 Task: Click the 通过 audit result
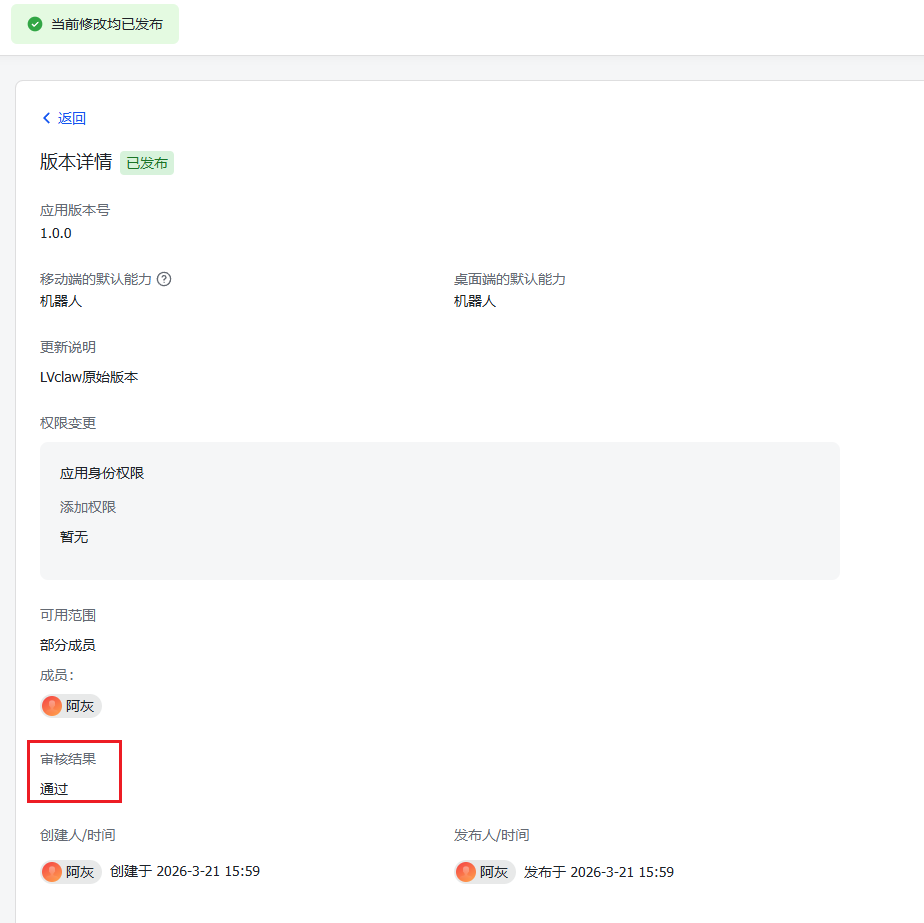54,789
